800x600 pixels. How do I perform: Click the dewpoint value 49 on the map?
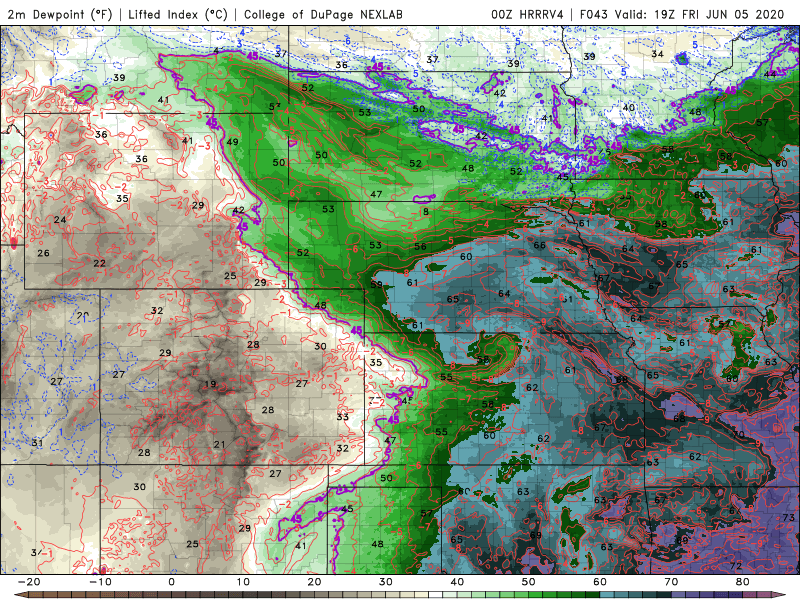233,142
